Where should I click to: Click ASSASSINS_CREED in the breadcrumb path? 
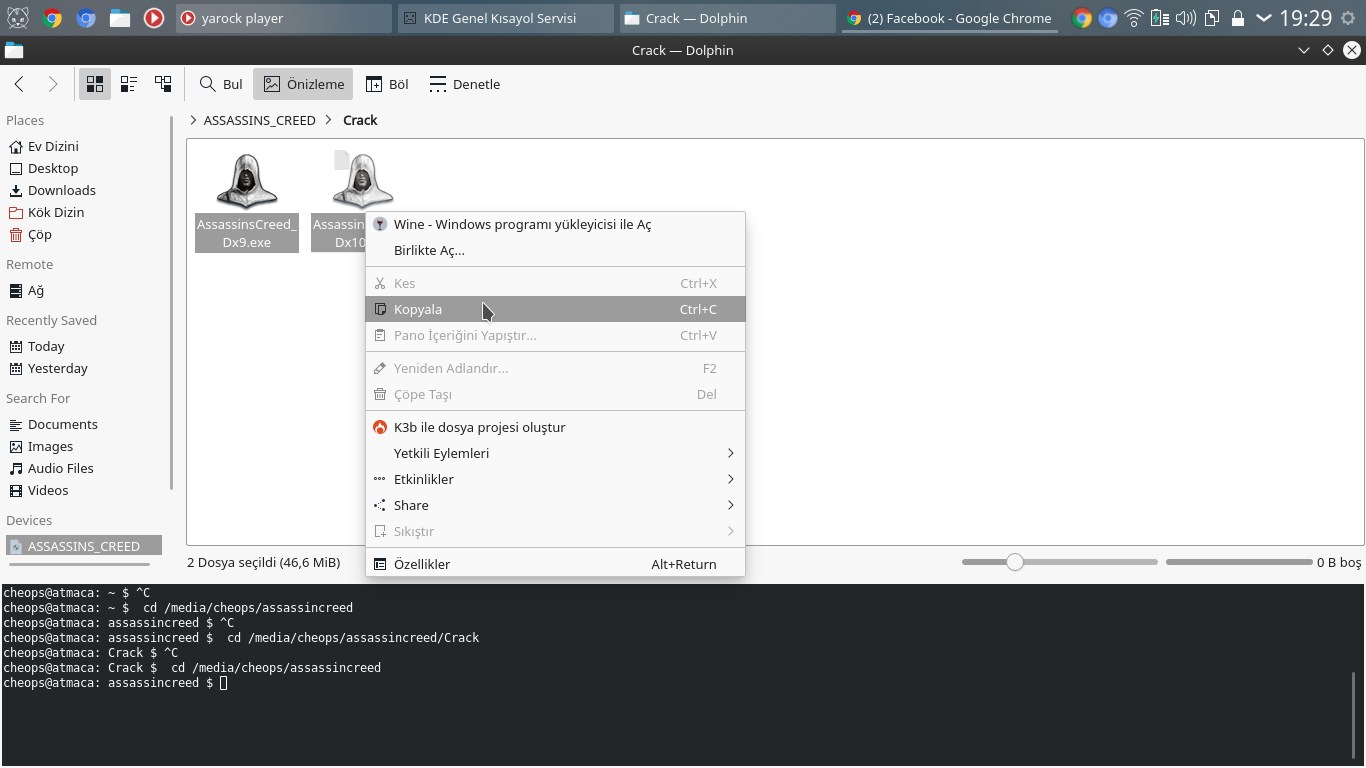(259, 120)
